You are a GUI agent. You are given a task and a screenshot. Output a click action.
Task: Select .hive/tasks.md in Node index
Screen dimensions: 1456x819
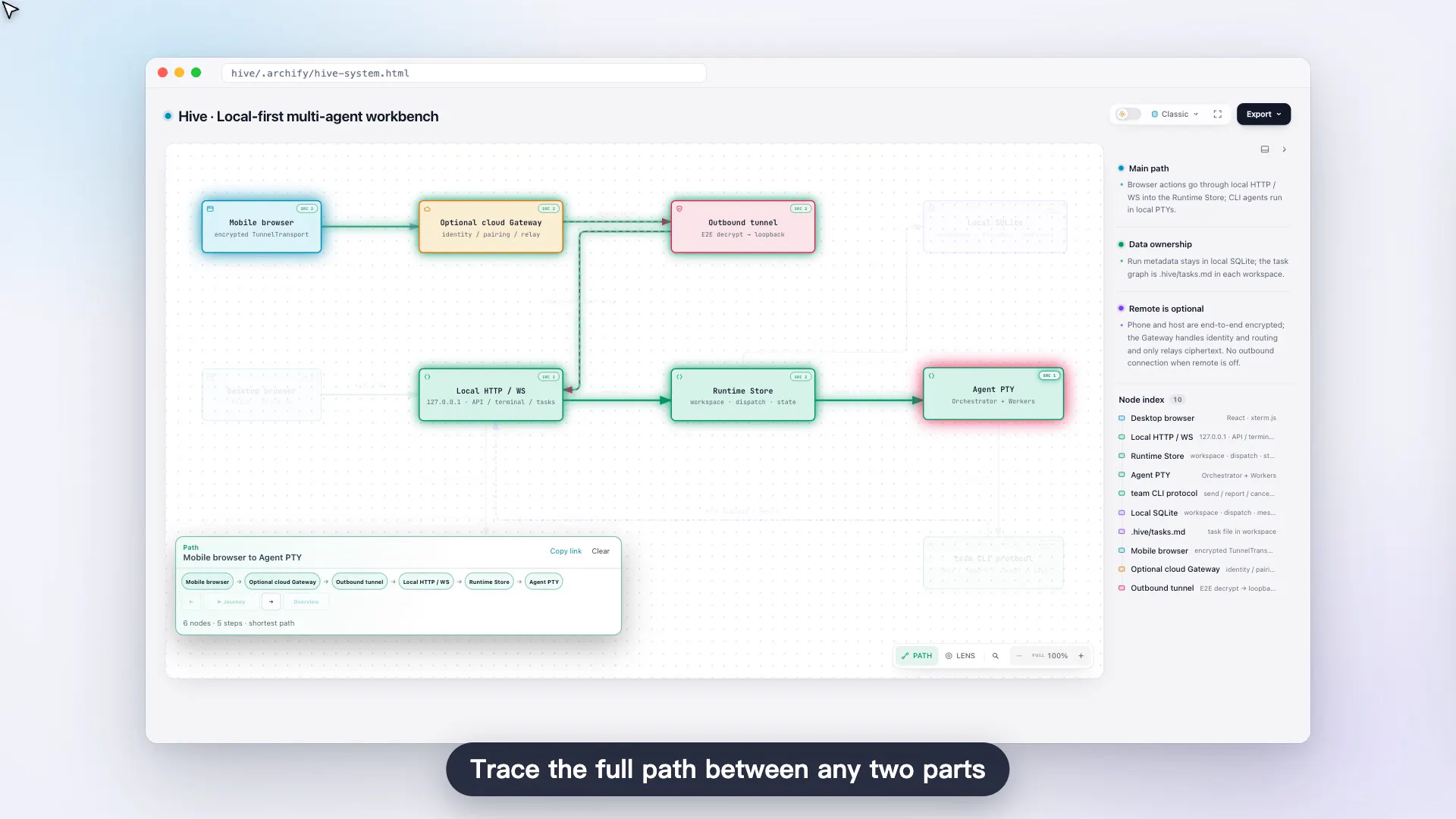click(x=1197, y=532)
